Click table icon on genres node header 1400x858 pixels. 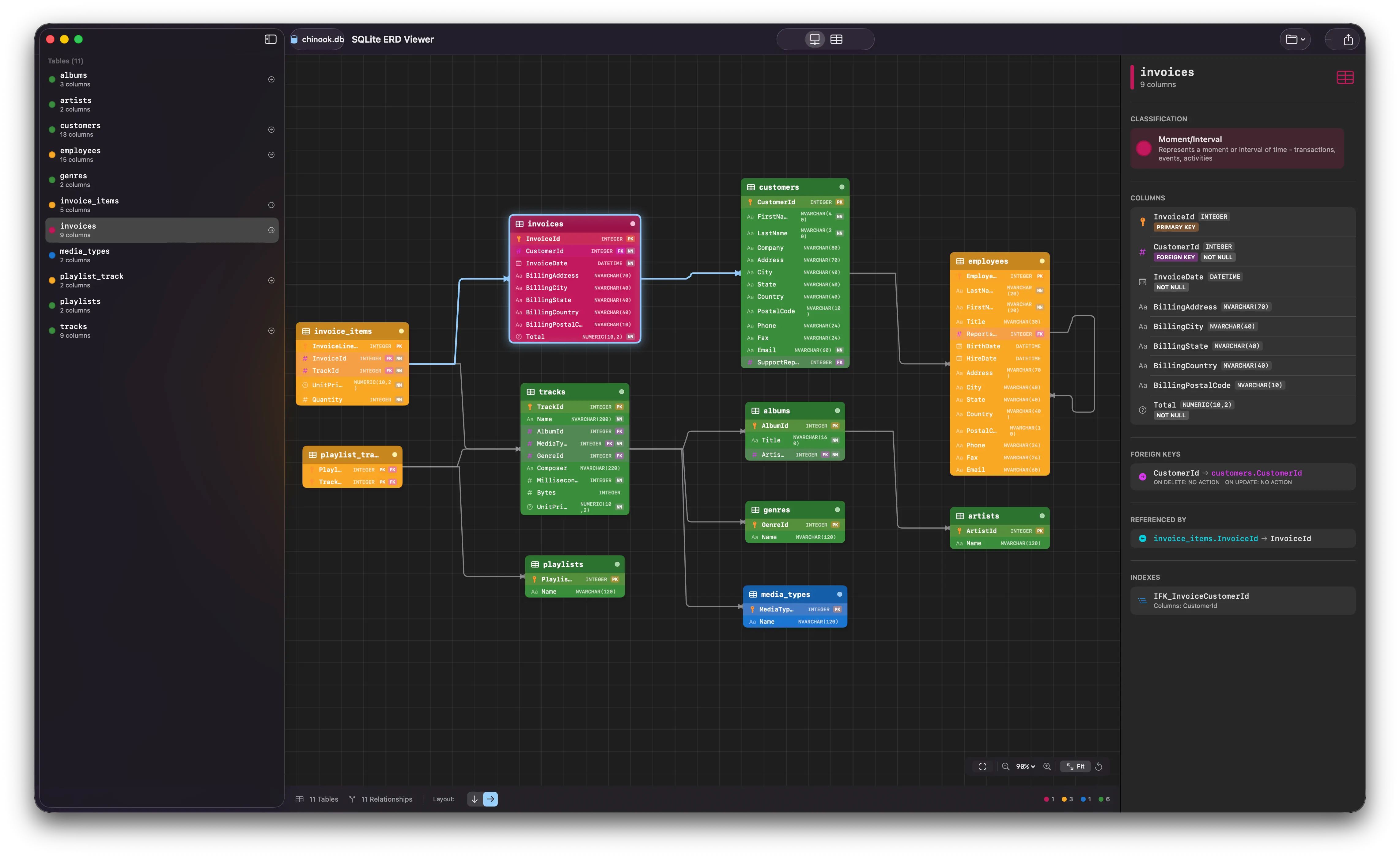[755, 510]
